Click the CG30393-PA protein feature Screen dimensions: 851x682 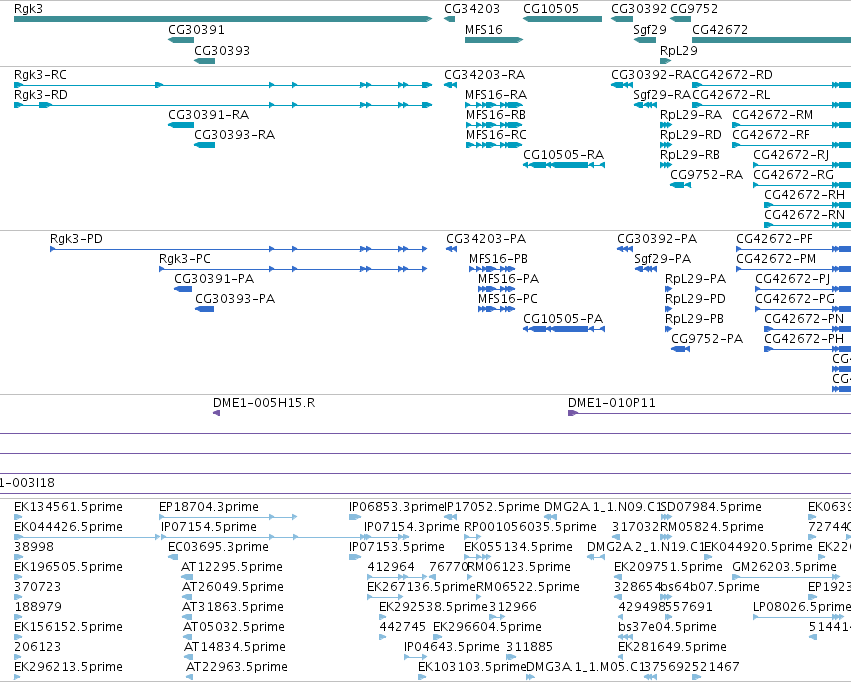205,309
